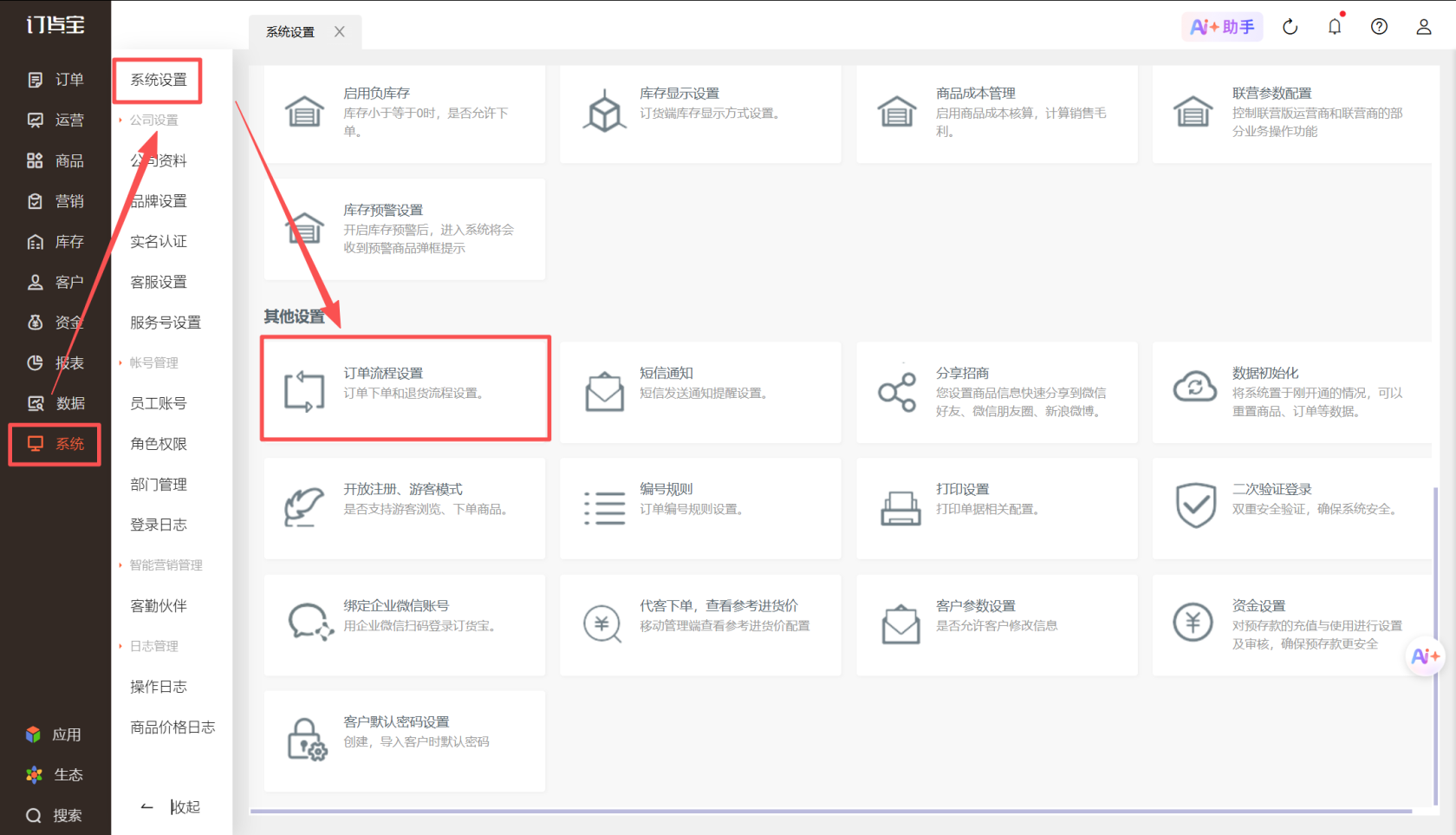Open 运营 in the left sidebar
This screenshot has width=1456, height=835.
tap(55, 121)
